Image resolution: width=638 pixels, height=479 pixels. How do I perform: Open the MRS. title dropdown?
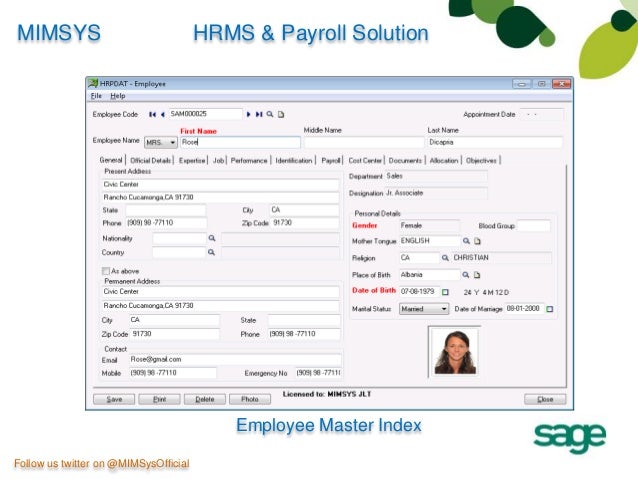point(161,142)
